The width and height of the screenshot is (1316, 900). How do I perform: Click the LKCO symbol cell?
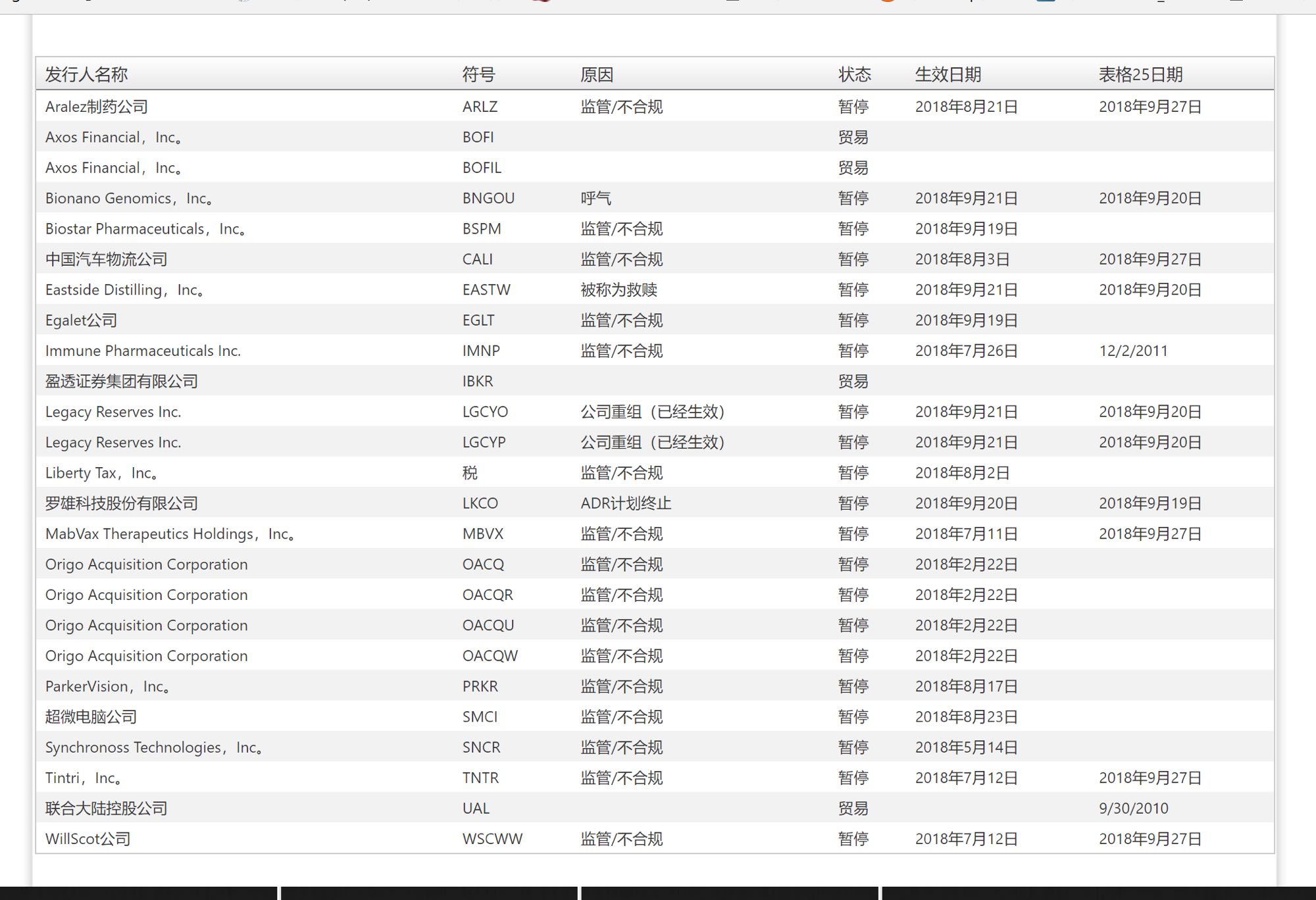pyautogui.click(x=480, y=503)
